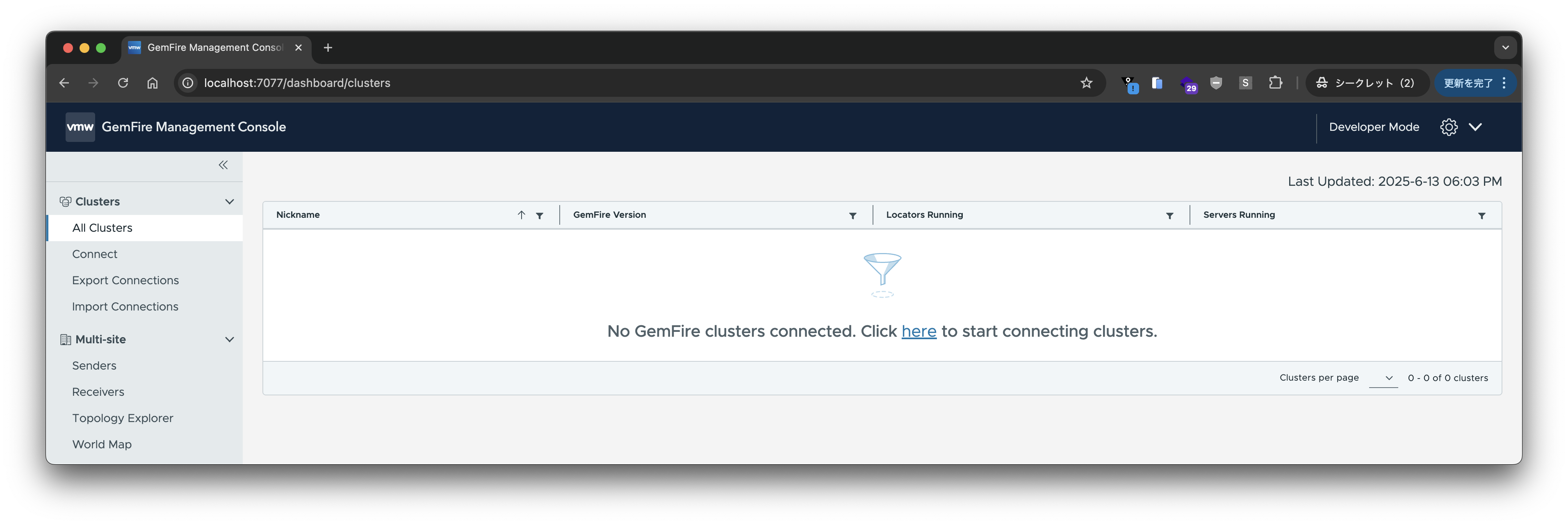Filter the Servers Running column
1568x525 pixels.
click(1481, 216)
